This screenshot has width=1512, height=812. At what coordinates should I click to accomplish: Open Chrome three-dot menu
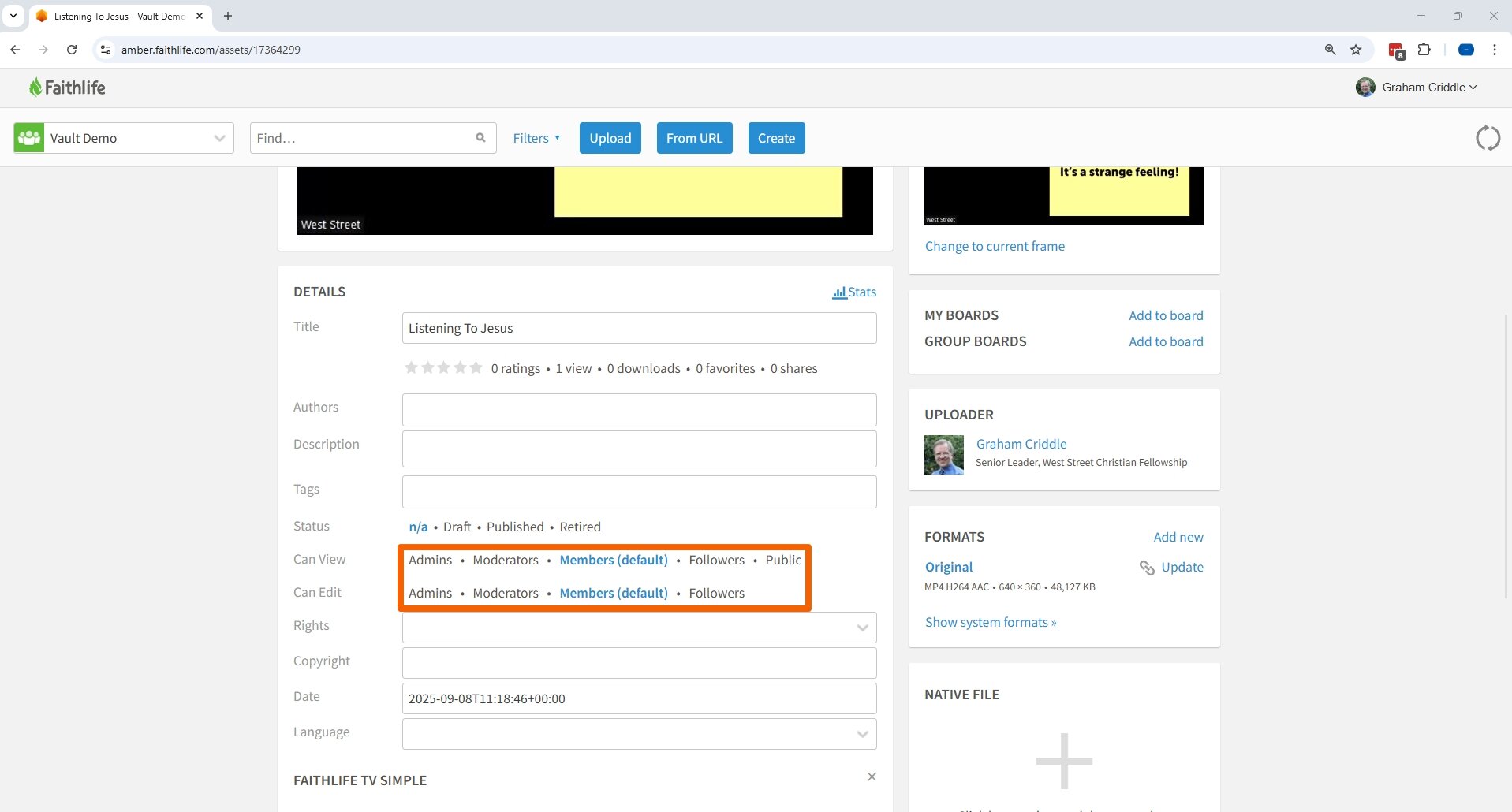[1495, 50]
